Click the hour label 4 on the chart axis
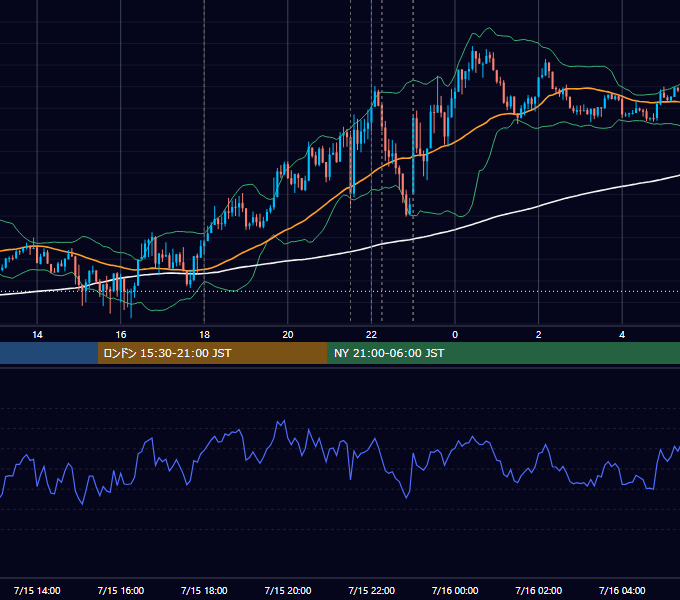The height and width of the screenshot is (600, 680). tap(622, 335)
